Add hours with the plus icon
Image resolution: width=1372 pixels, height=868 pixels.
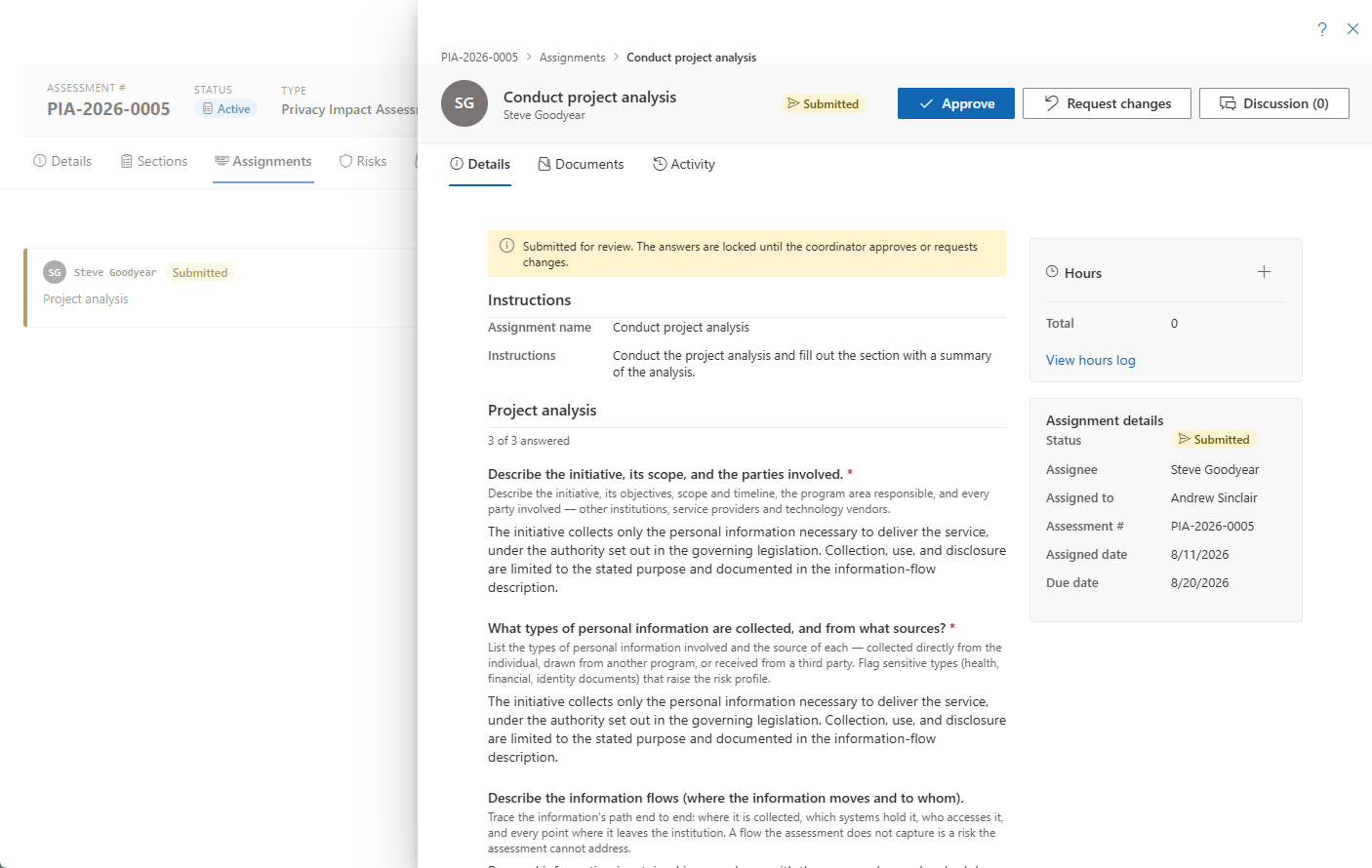[1264, 272]
